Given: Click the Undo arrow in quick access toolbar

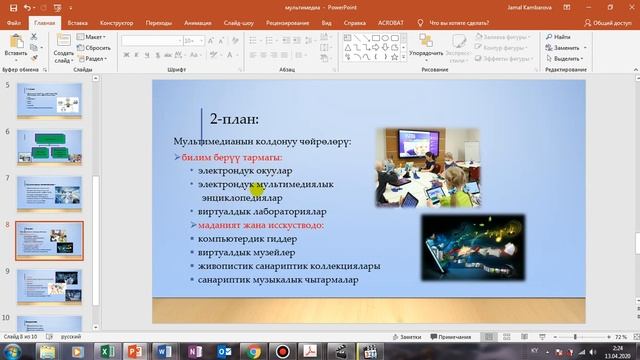Looking at the screenshot, I should point(27,8).
